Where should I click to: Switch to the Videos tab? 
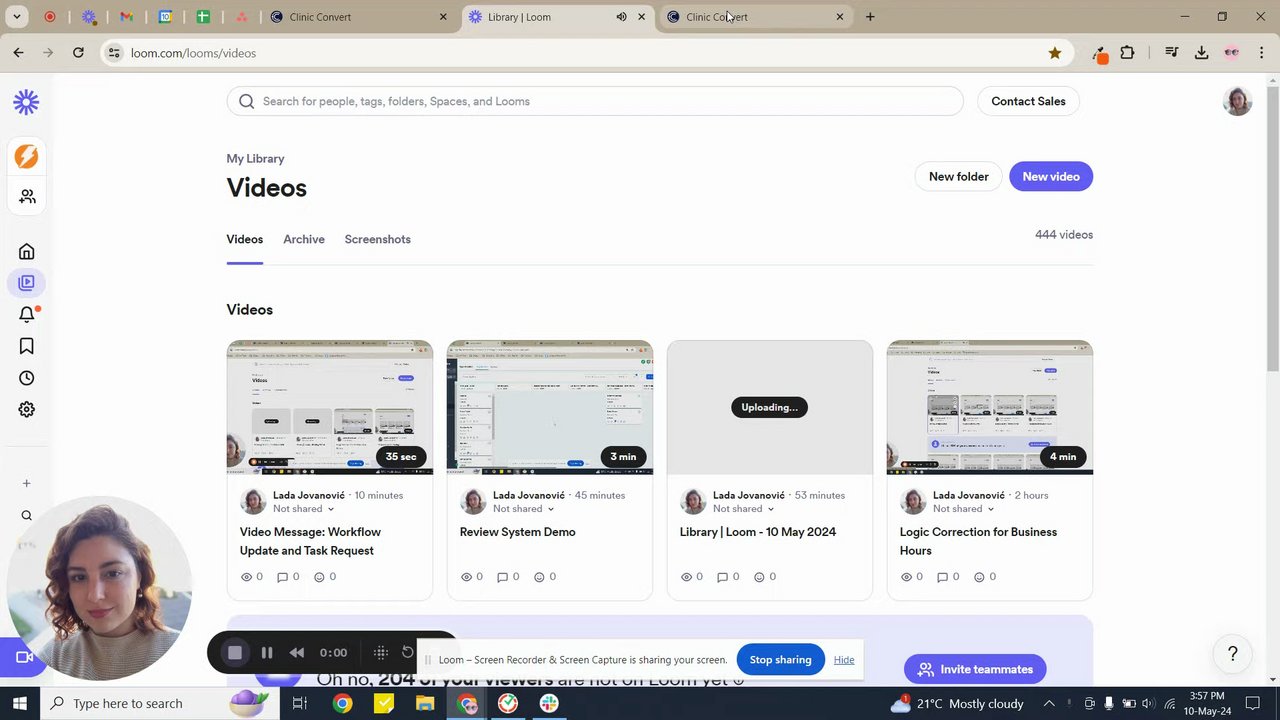[x=245, y=240]
